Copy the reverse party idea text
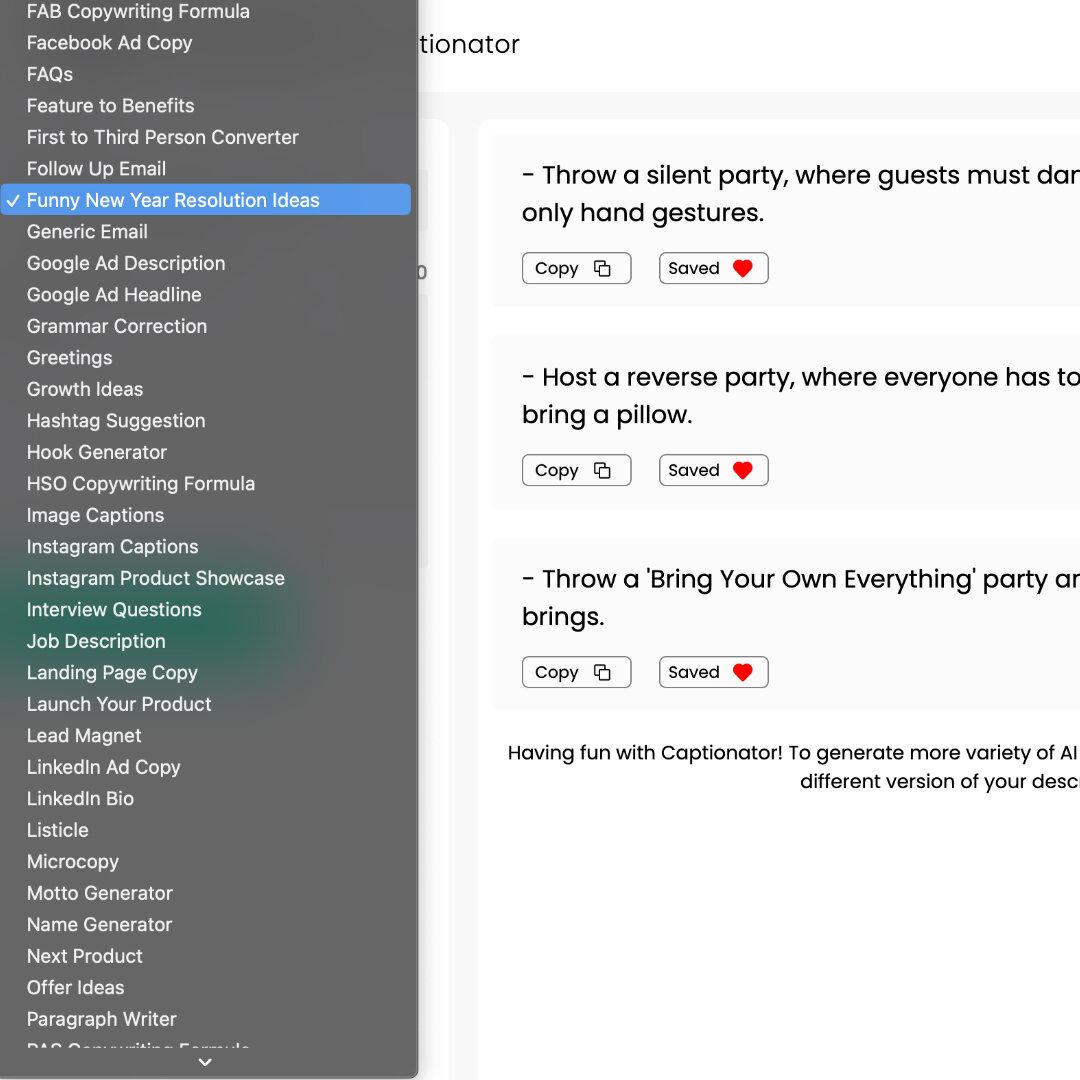This screenshot has width=1080, height=1080. [x=577, y=470]
